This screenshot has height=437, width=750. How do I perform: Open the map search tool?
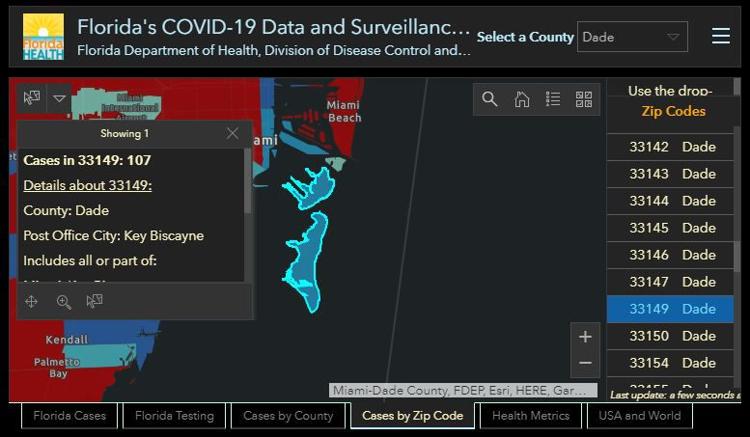[489, 99]
